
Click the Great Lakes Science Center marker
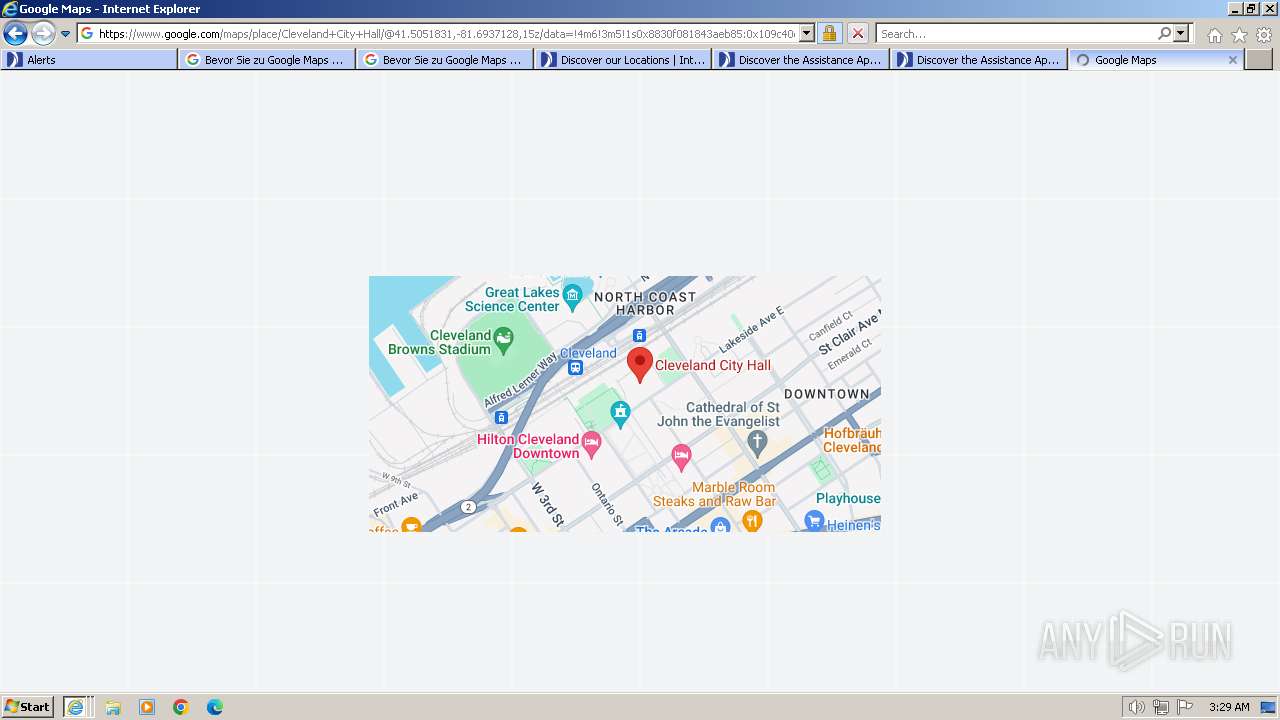pos(573,295)
